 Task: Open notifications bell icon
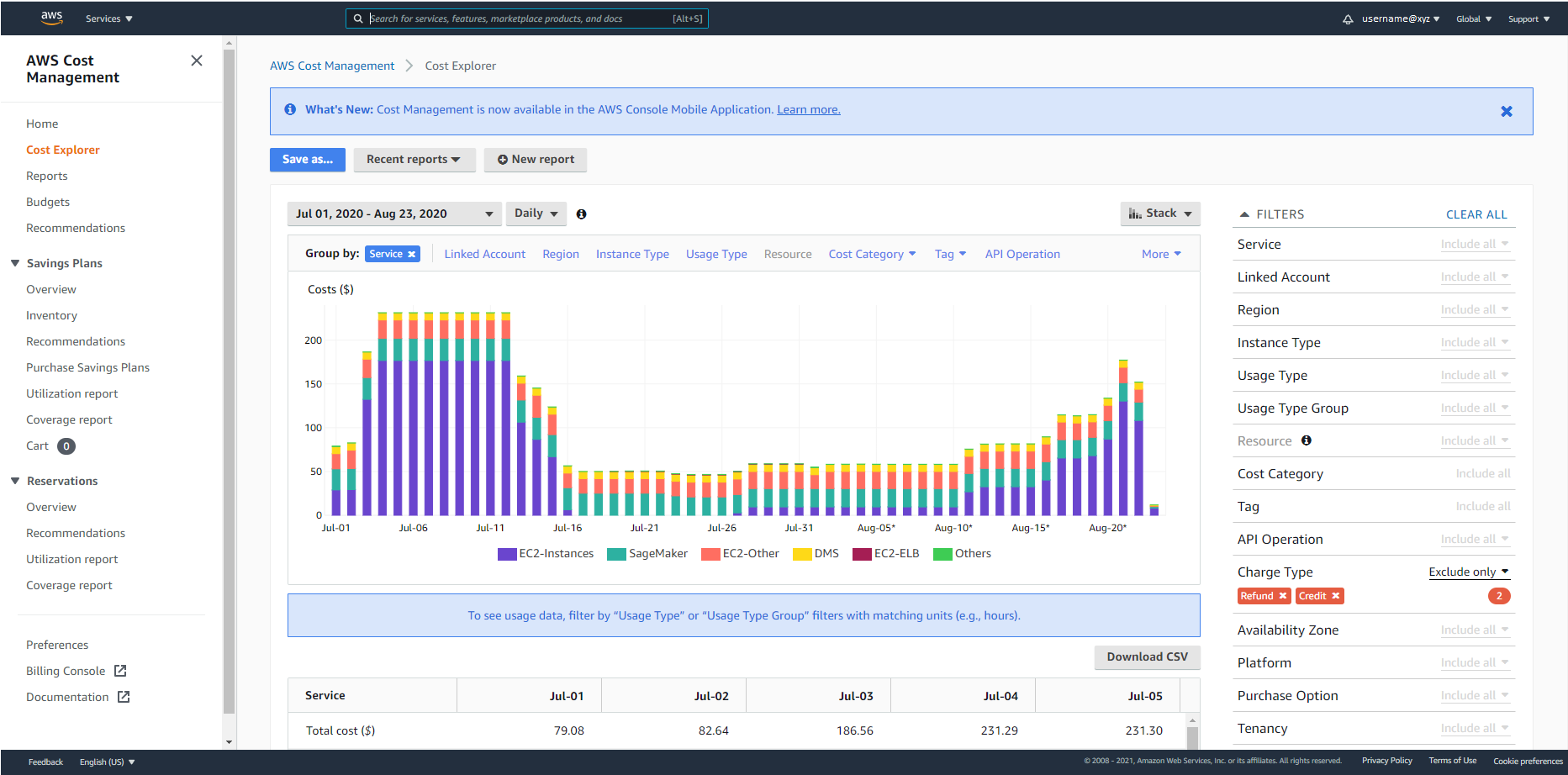pyautogui.click(x=1348, y=18)
